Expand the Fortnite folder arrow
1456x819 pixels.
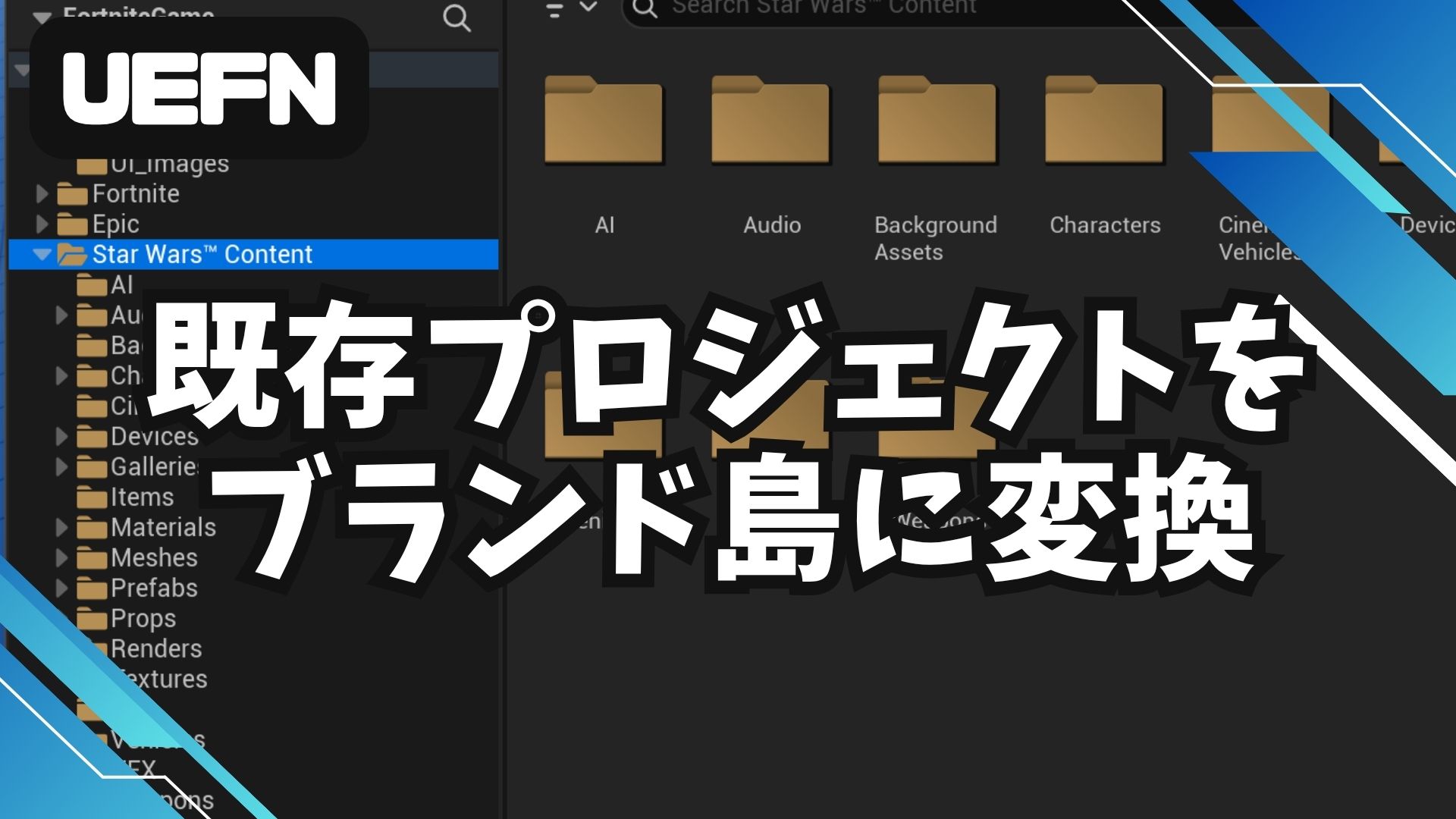coord(42,194)
